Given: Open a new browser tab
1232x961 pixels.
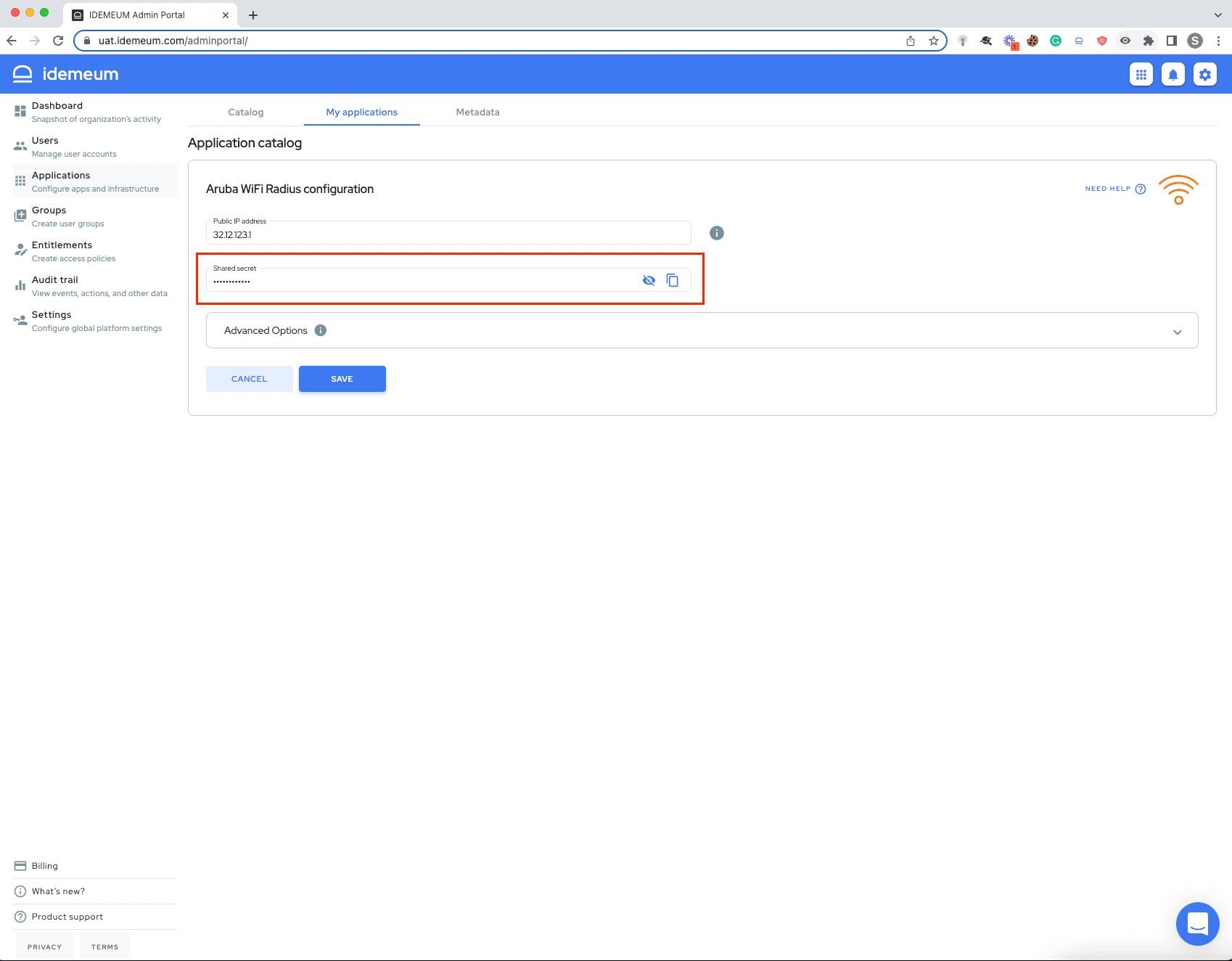Looking at the screenshot, I should pos(253,15).
